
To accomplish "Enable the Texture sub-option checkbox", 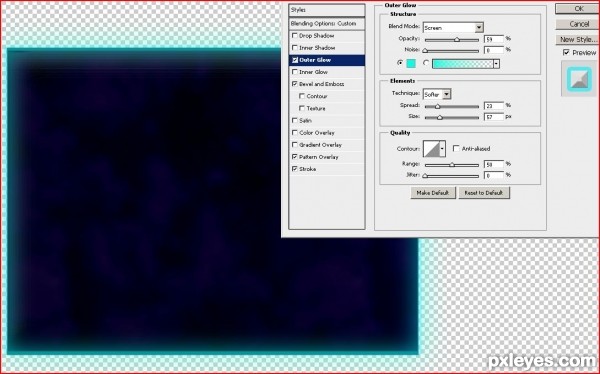I will click(302, 108).
